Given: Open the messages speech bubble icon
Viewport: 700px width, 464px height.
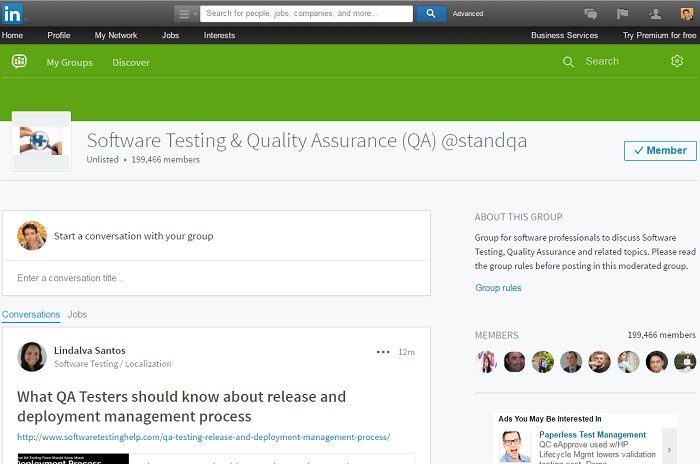Looking at the screenshot, I should 590,14.
